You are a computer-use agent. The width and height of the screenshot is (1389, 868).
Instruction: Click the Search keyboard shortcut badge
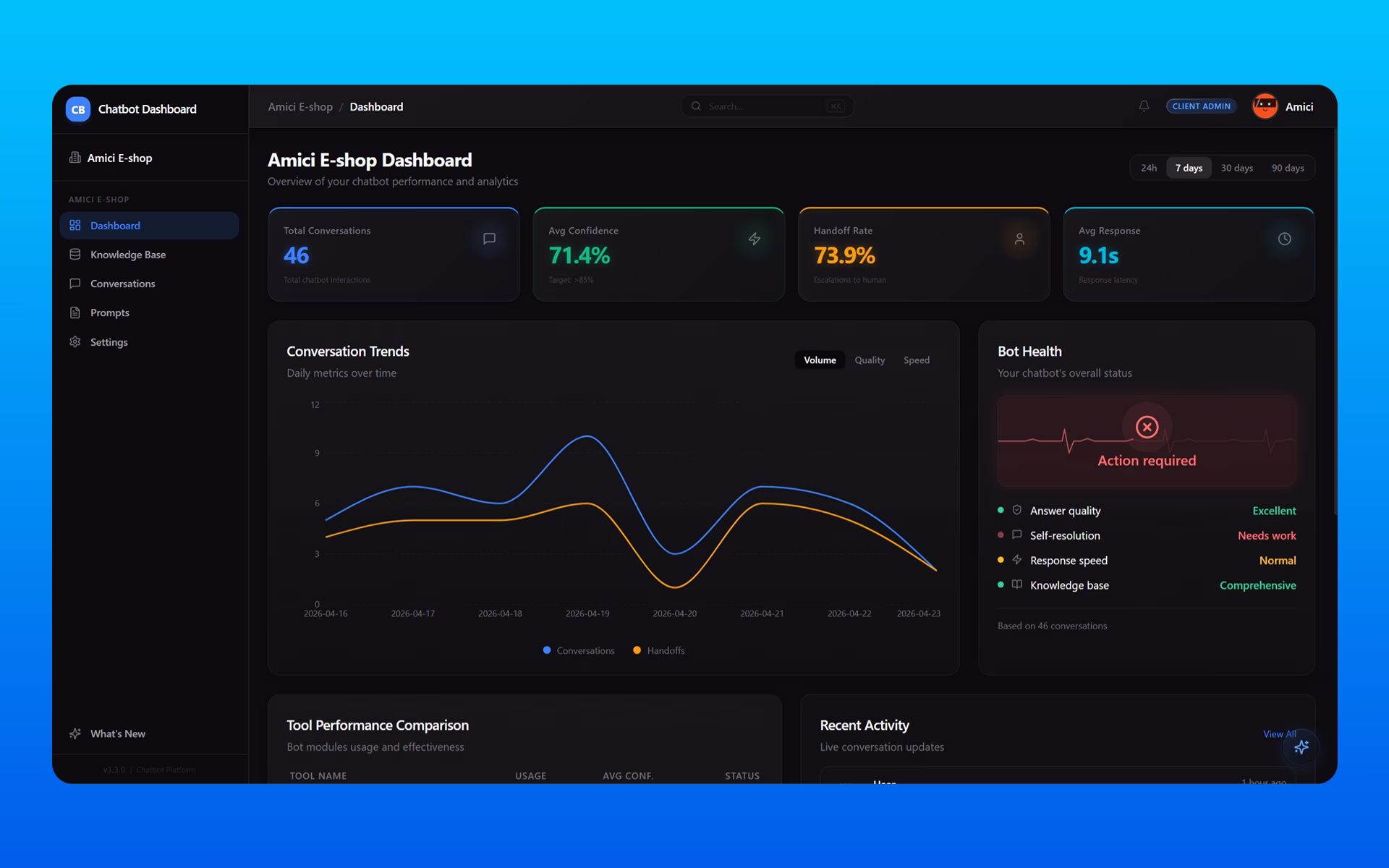tap(836, 106)
